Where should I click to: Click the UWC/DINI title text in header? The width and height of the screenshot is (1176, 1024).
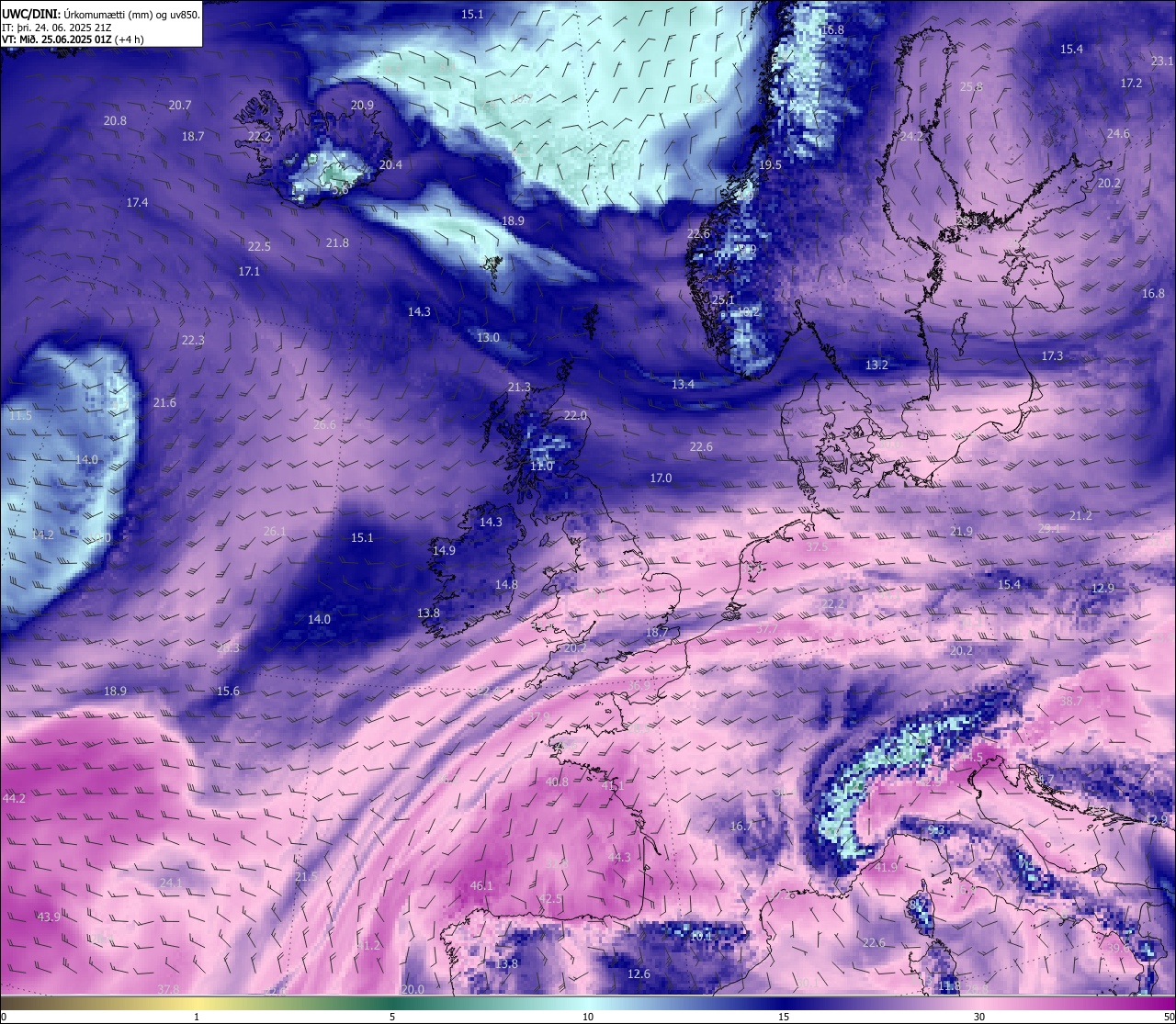click(x=30, y=15)
